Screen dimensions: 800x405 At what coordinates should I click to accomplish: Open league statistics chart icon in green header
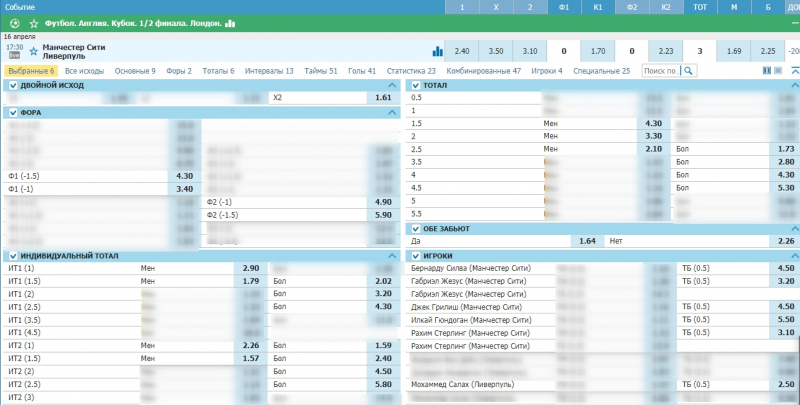coord(231,23)
